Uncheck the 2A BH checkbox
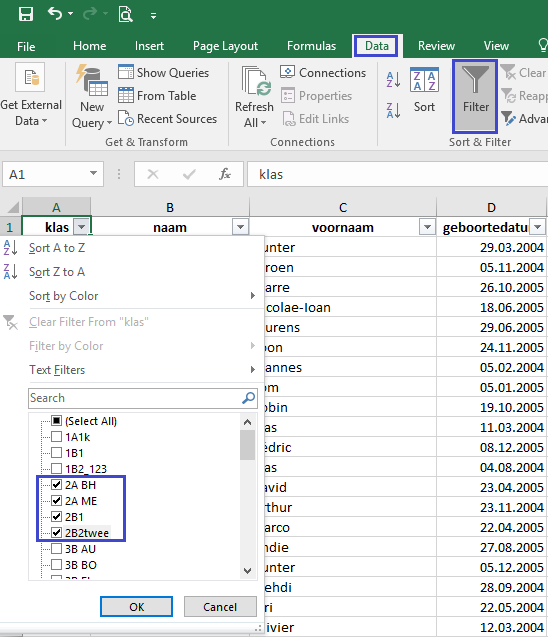Screen dimensions: 548x637 pos(56,485)
